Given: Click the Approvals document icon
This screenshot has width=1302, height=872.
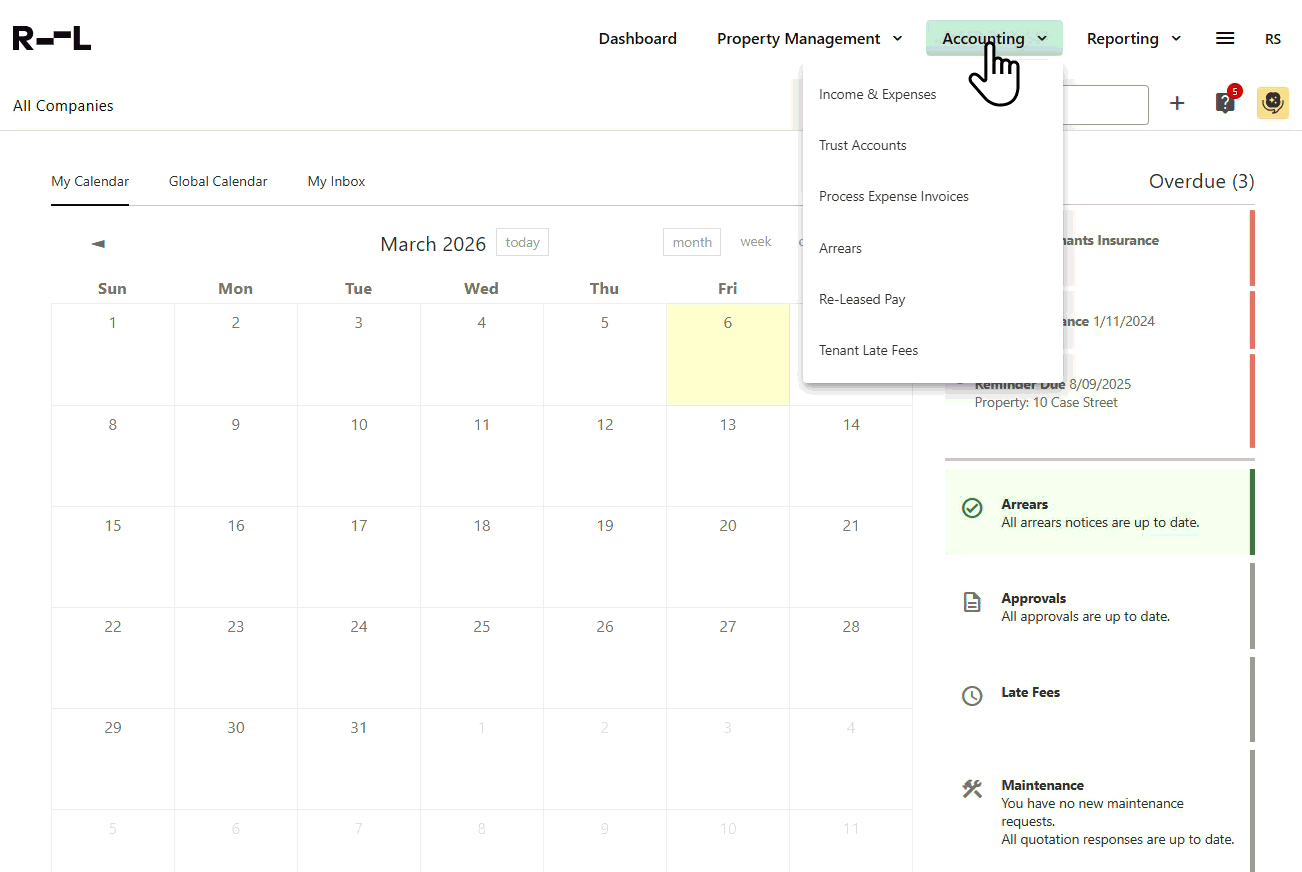Looking at the screenshot, I should point(972,602).
